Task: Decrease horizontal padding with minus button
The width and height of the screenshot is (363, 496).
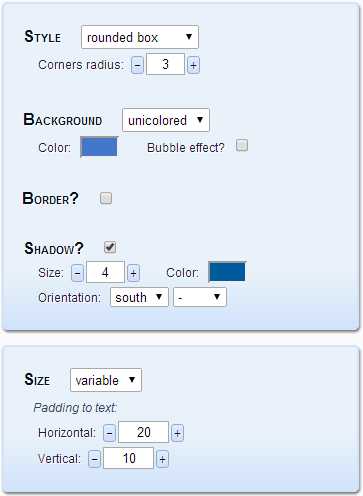Action: (x=109, y=433)
